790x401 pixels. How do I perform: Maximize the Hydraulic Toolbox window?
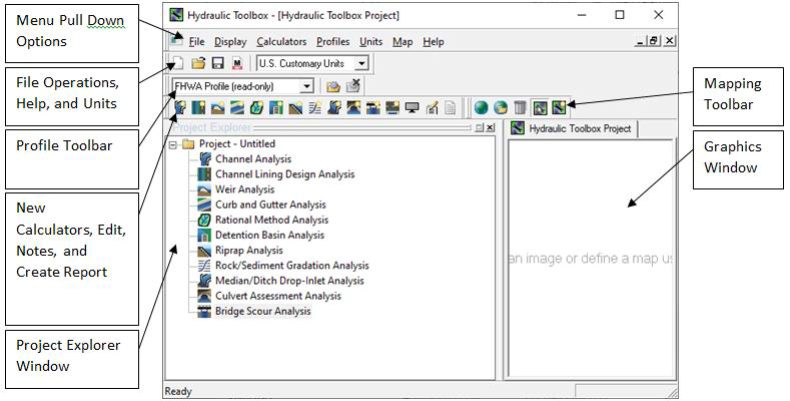pyautogui.click(x=620, y=15)
